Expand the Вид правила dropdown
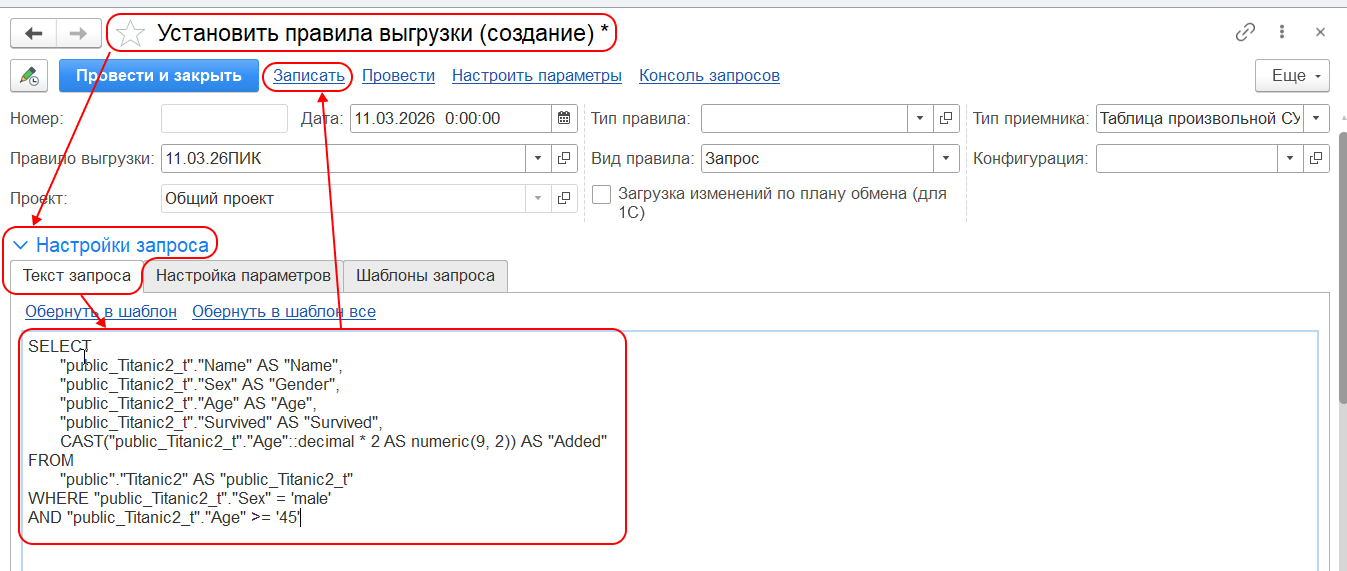 coord(946,158)
